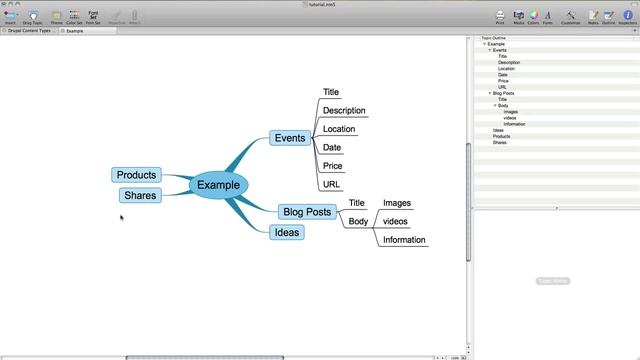640x360 pixels.
Task: Select Information row in Topic Outline
Action: (557, 124)
